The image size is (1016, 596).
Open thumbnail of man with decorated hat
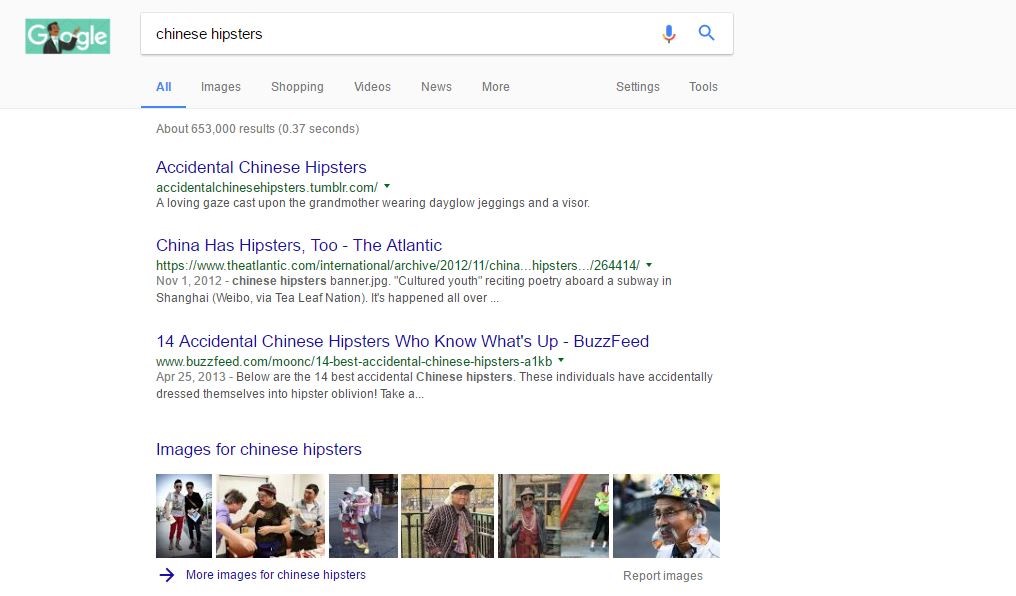[x=666, y=516]
